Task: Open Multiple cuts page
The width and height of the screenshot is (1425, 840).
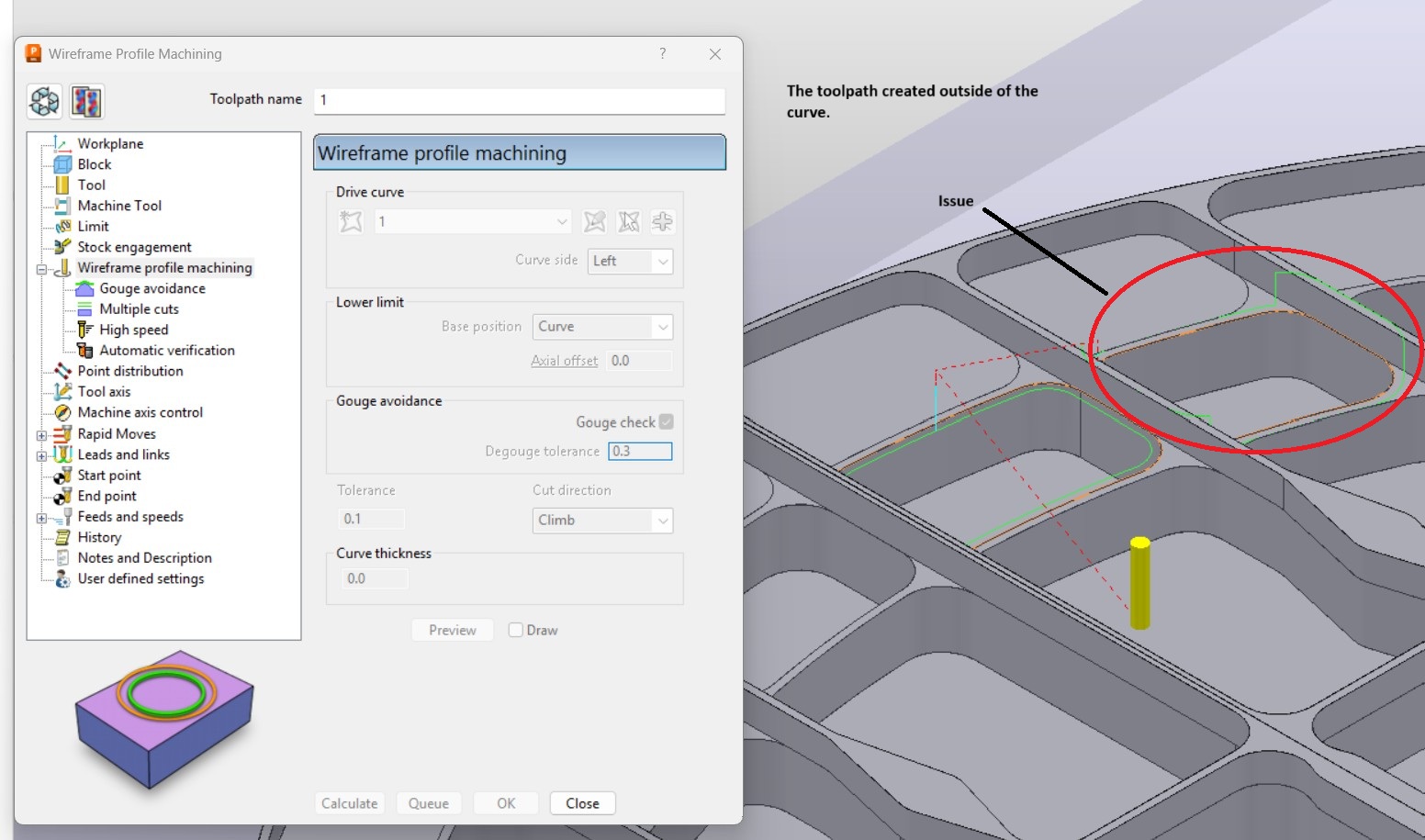Action: (x=139, y=309)
